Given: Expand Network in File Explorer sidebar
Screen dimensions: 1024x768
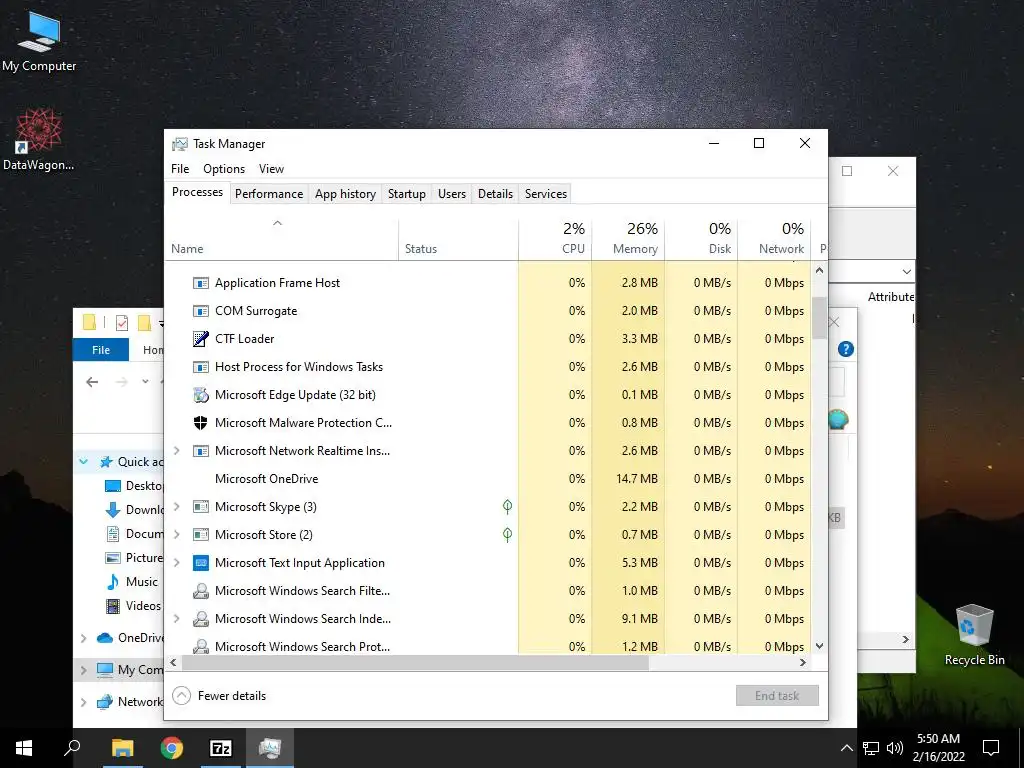Looking at the screenshot, I should [x=84, y=702].
